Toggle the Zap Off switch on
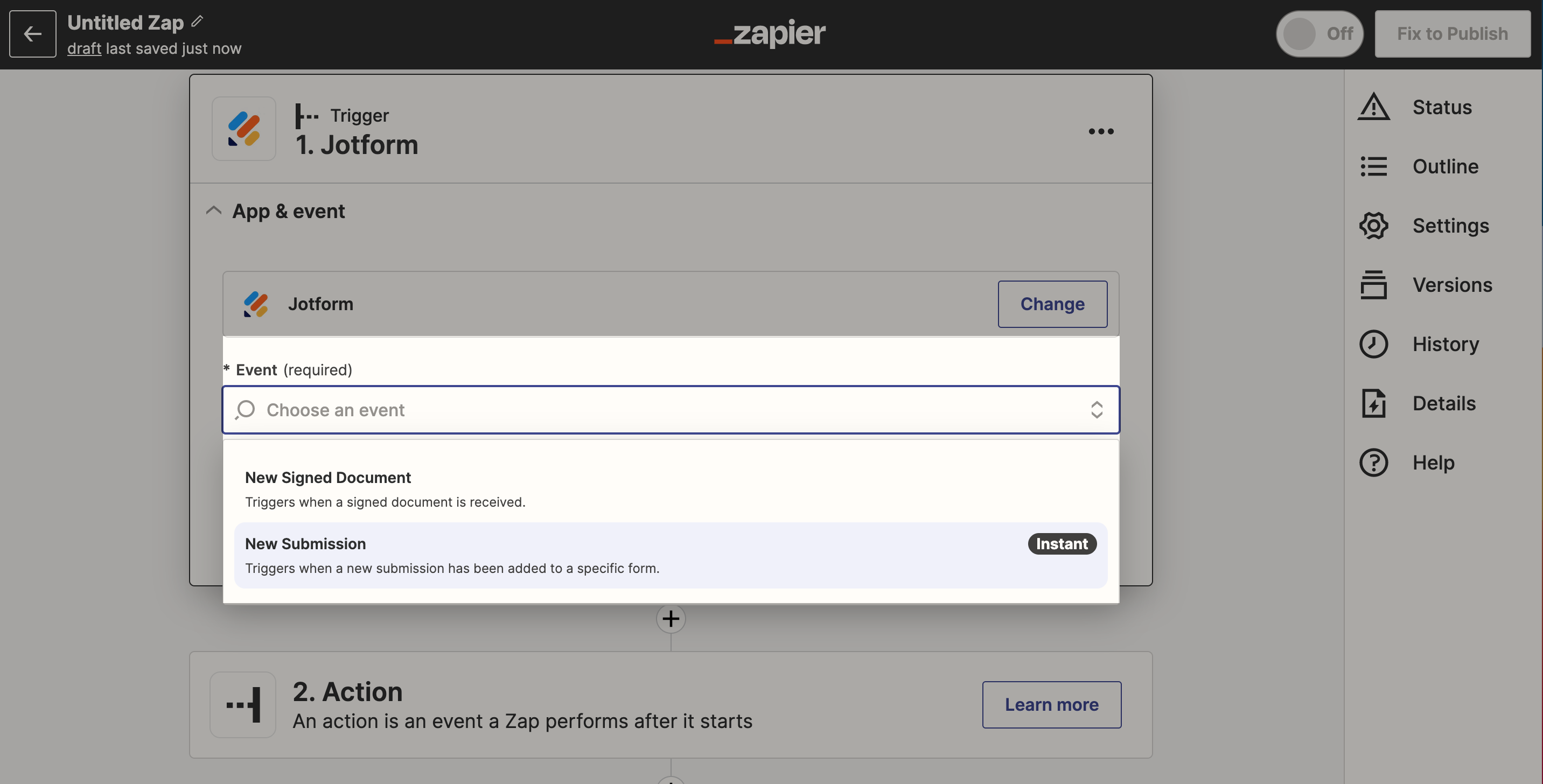 pos(1319,33)
